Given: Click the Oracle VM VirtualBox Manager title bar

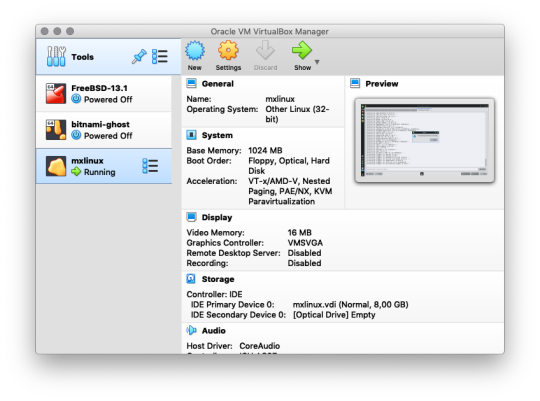Looking at the screenshot, I should 270,31.
